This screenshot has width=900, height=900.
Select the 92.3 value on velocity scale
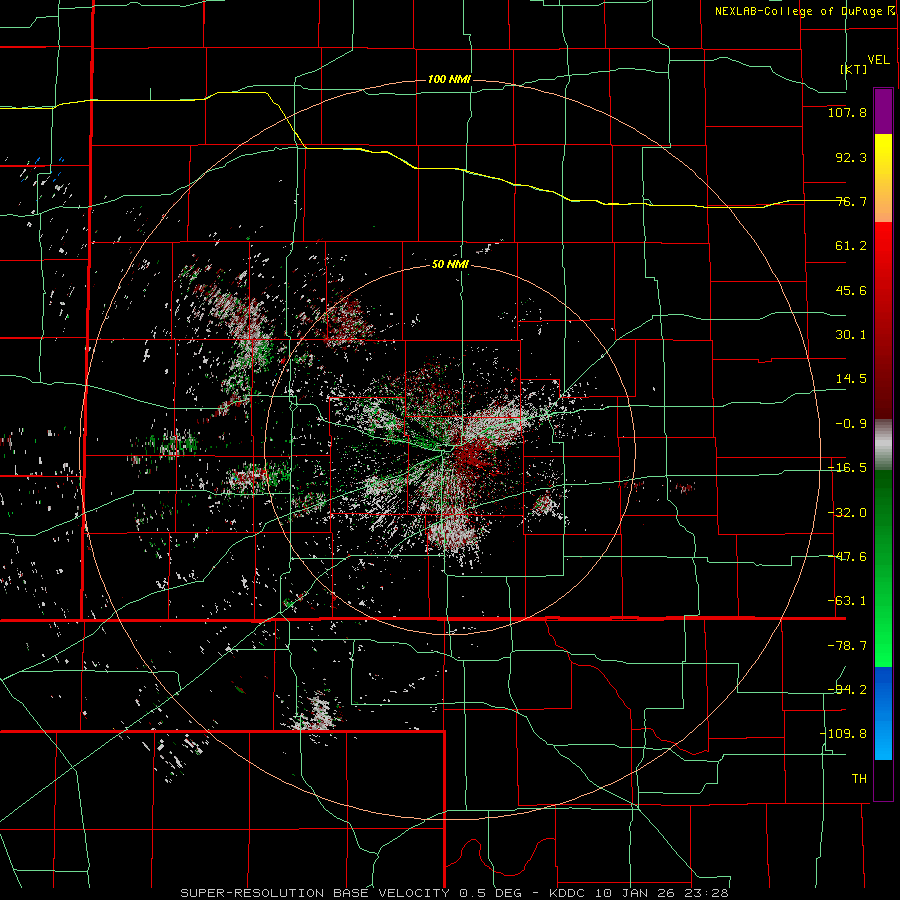[851, 157]
